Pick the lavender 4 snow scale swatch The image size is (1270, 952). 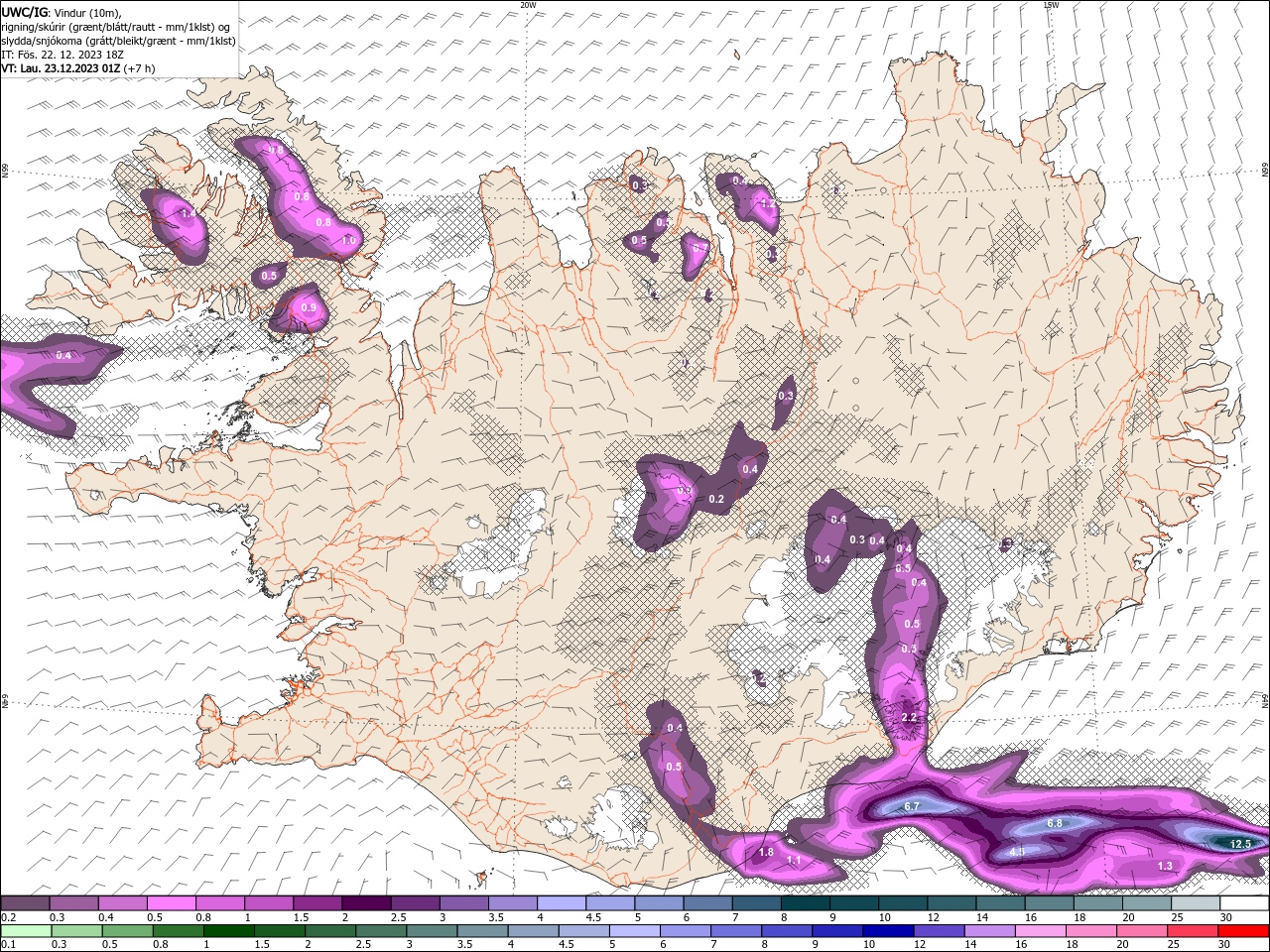[x=562, y=903]
